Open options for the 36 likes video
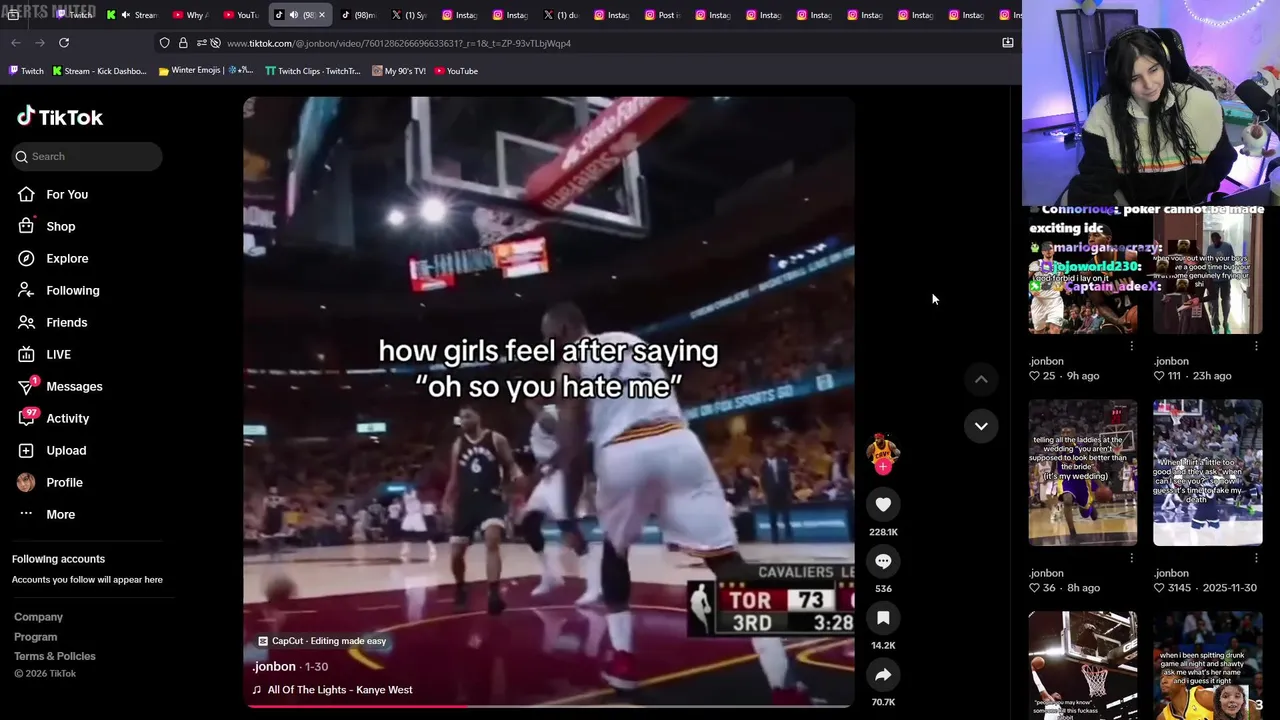 click(x=1132, y=558)
